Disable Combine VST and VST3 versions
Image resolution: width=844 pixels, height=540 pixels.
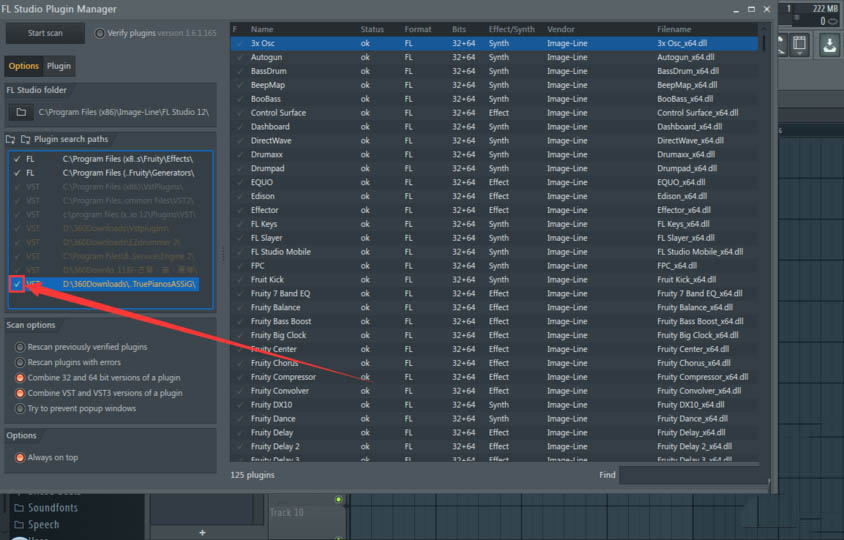click(20, 393)
